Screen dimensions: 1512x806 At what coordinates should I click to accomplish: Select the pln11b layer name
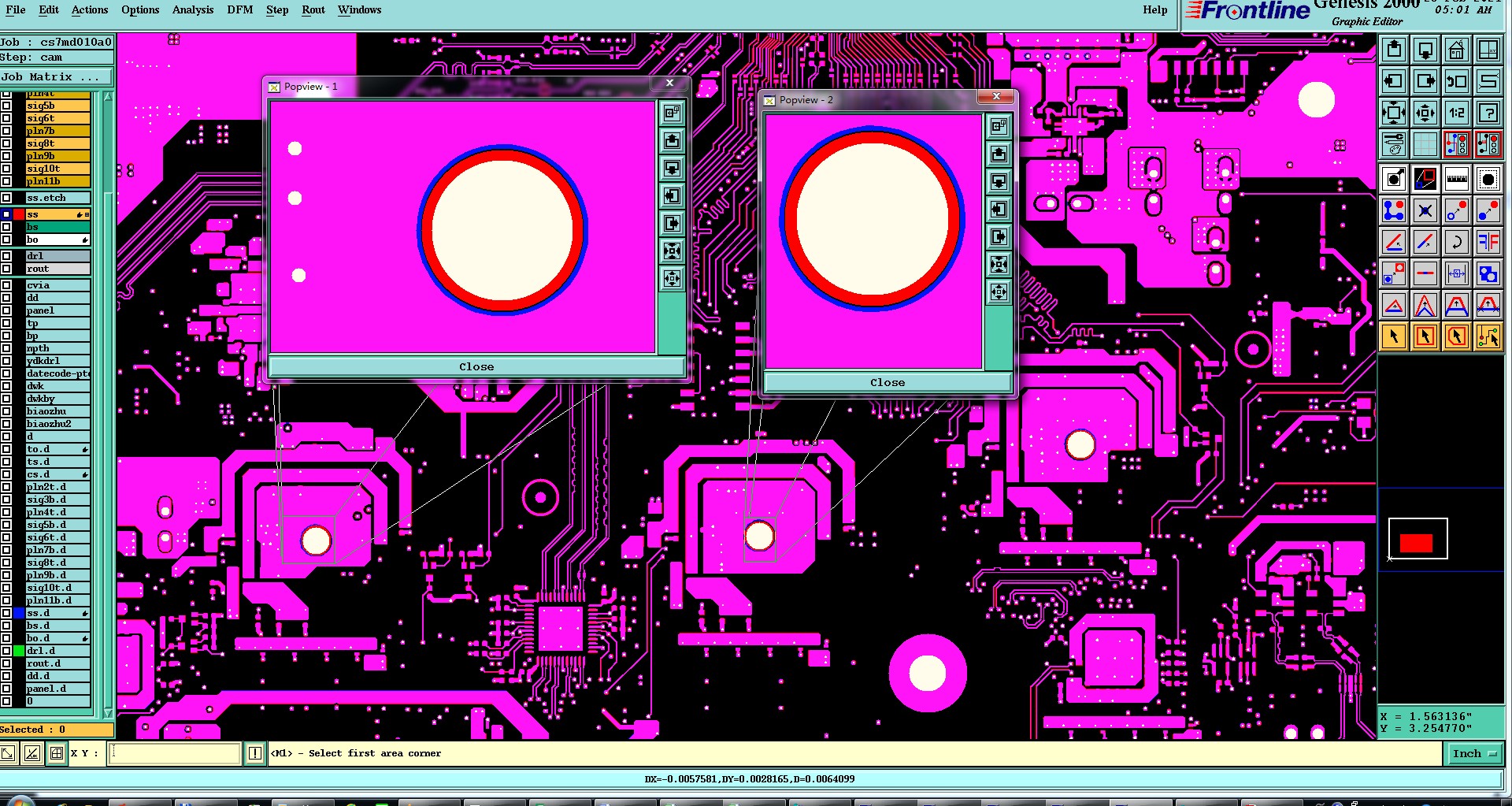point(57,181)
